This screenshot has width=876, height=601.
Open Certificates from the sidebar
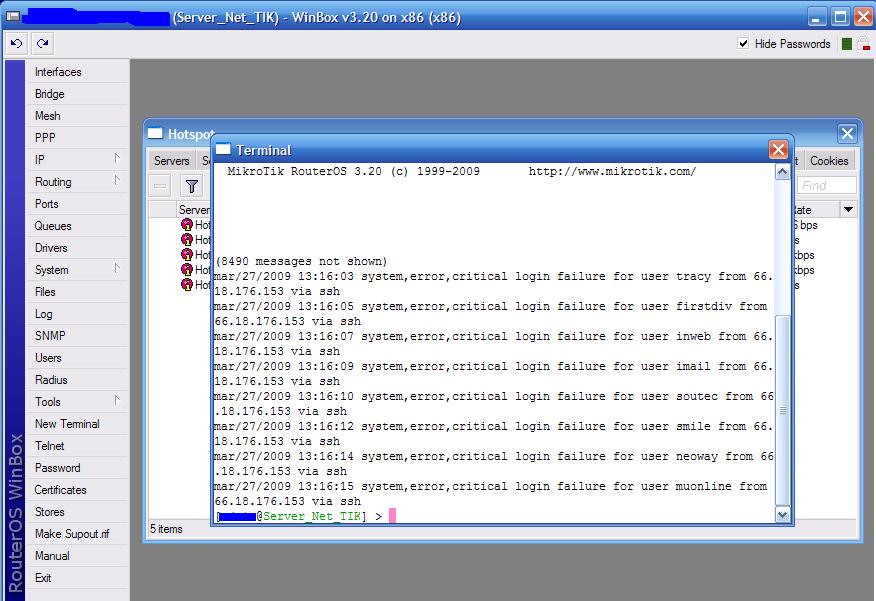60,490
